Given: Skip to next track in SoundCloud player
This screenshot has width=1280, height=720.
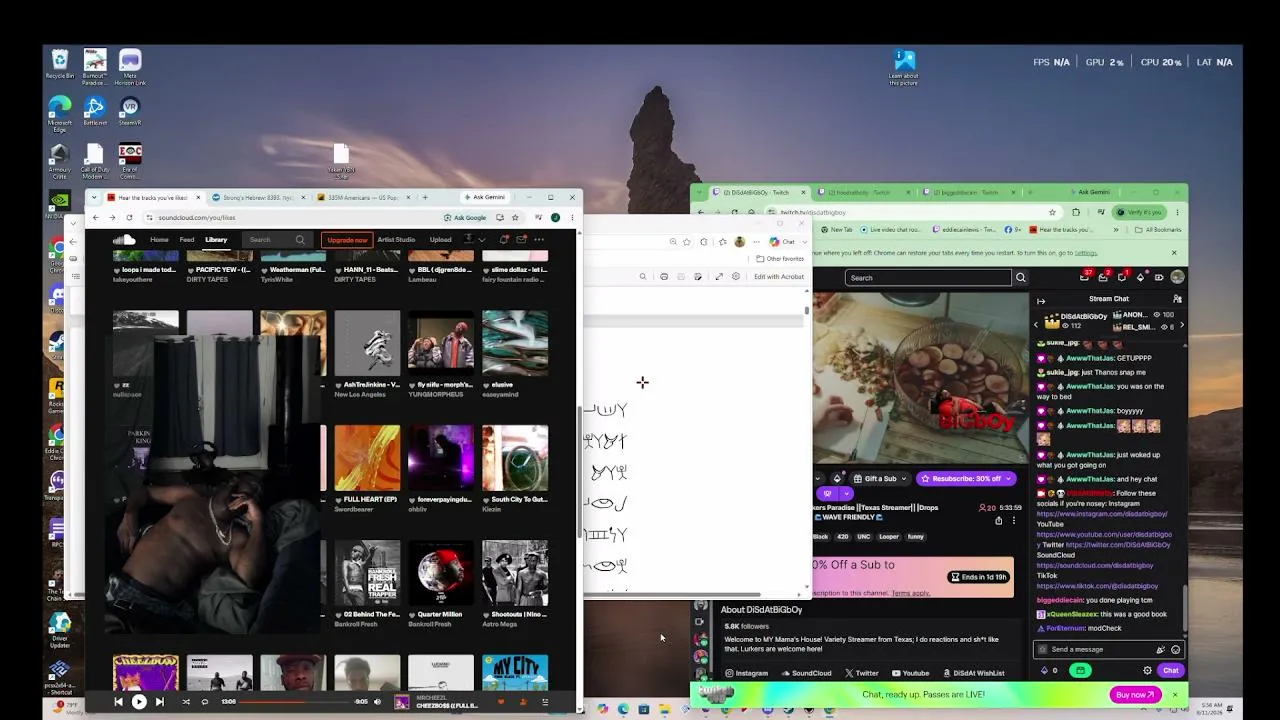Looking at the screenshot, I should 160,702.
